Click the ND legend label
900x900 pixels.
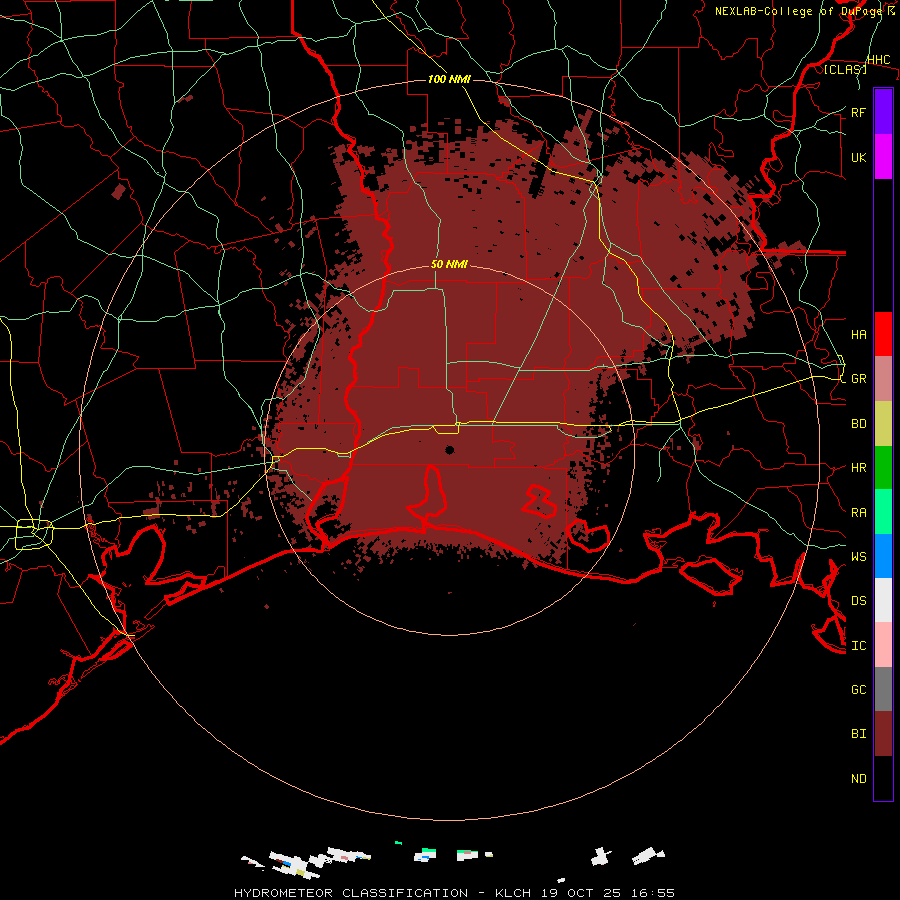click(x=858, y=779)
